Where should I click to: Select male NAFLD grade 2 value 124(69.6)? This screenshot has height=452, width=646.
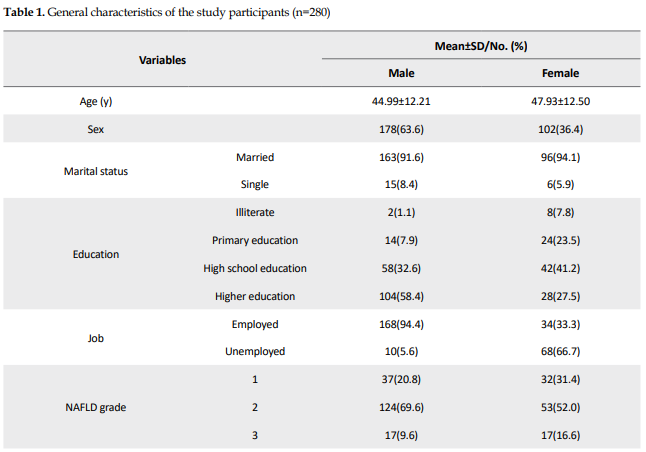click(x=401, y=407)
